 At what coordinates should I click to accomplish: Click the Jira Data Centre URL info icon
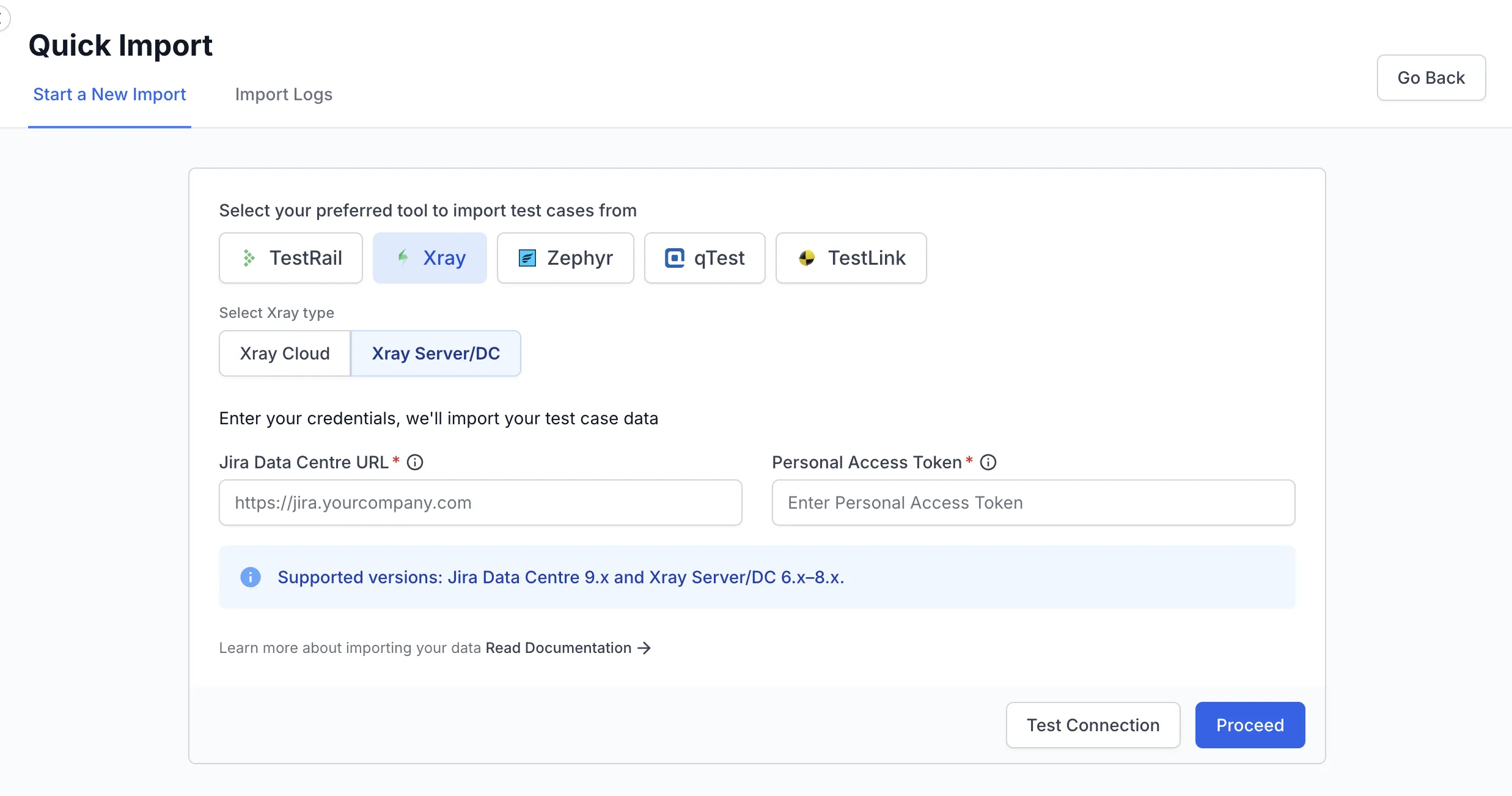coord(415,462)
